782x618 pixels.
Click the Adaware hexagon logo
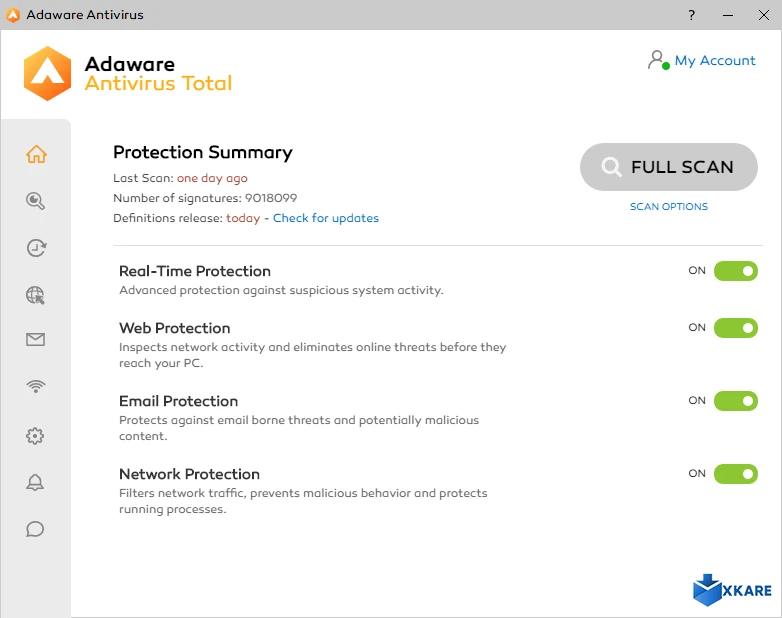pyautogui.click(x=47, y=73)
